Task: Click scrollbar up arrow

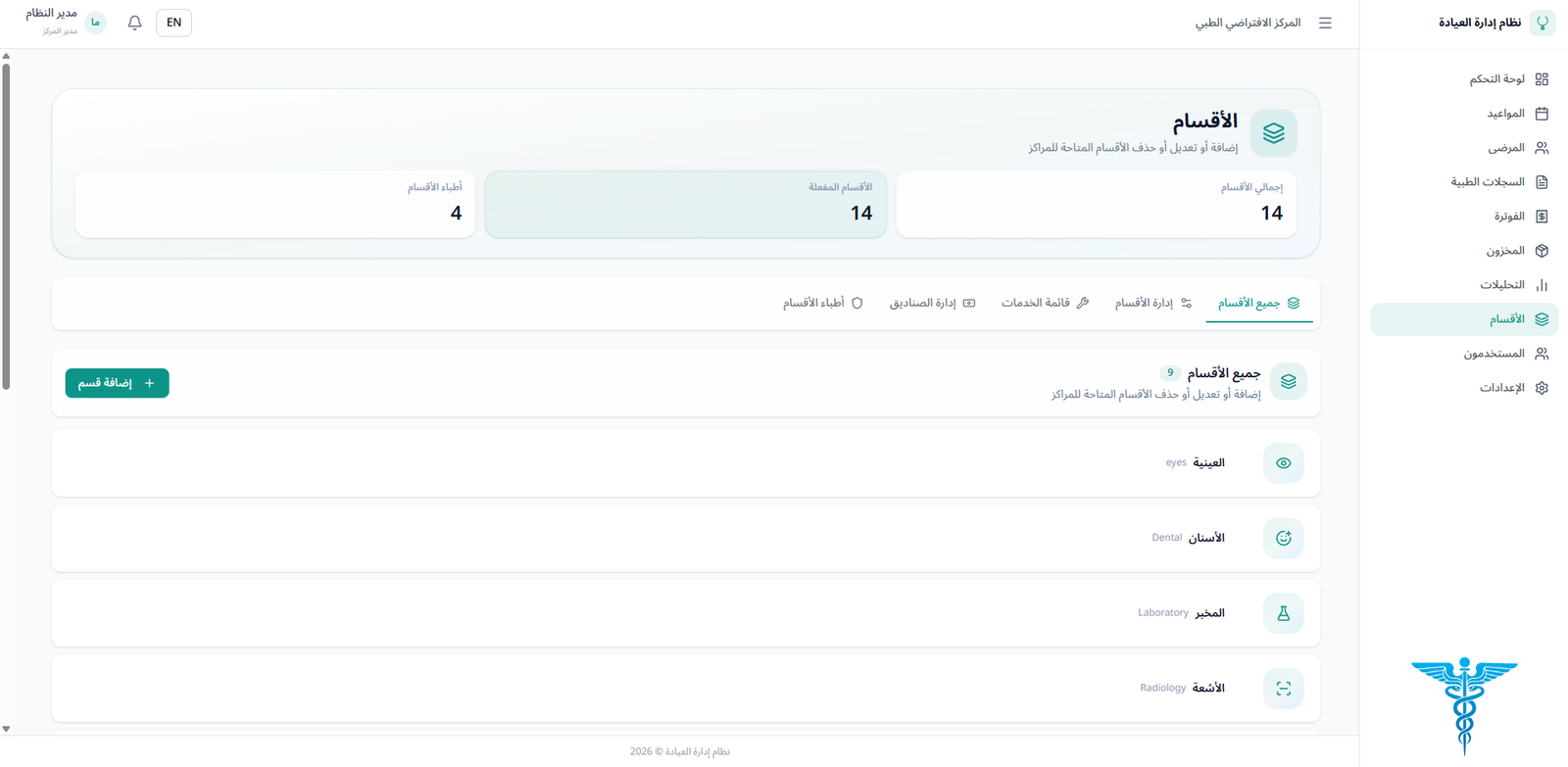Action: coord(6,56)
